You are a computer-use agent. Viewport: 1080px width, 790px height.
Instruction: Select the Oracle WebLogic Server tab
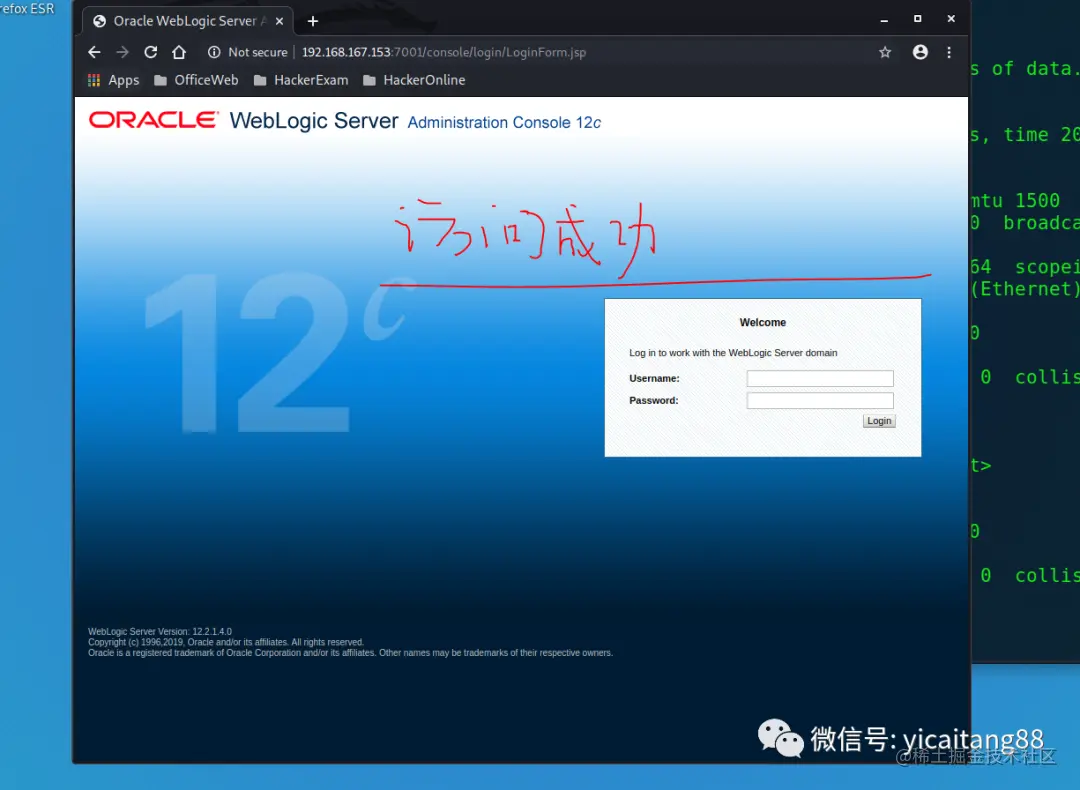coord(187,21)
